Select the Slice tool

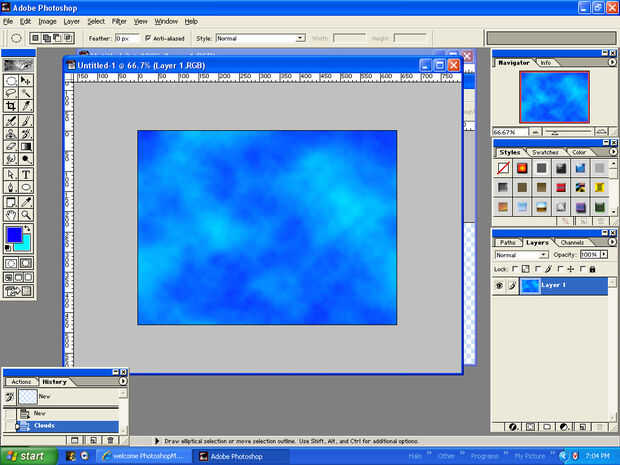click(x=26, y=106)
